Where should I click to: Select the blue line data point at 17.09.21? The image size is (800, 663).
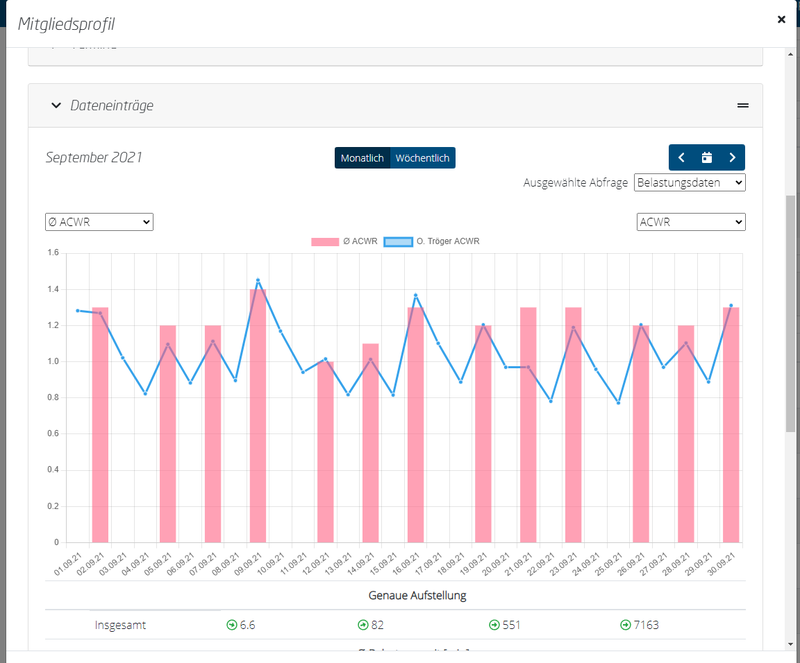point(438,343)
